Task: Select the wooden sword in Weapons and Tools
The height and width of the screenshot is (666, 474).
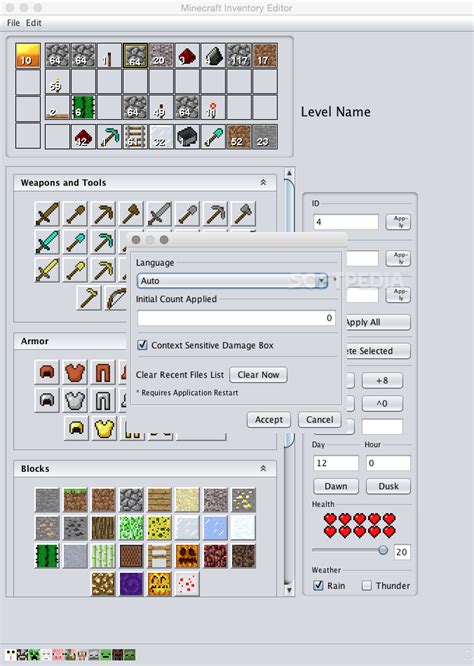Action: [47, 214]
